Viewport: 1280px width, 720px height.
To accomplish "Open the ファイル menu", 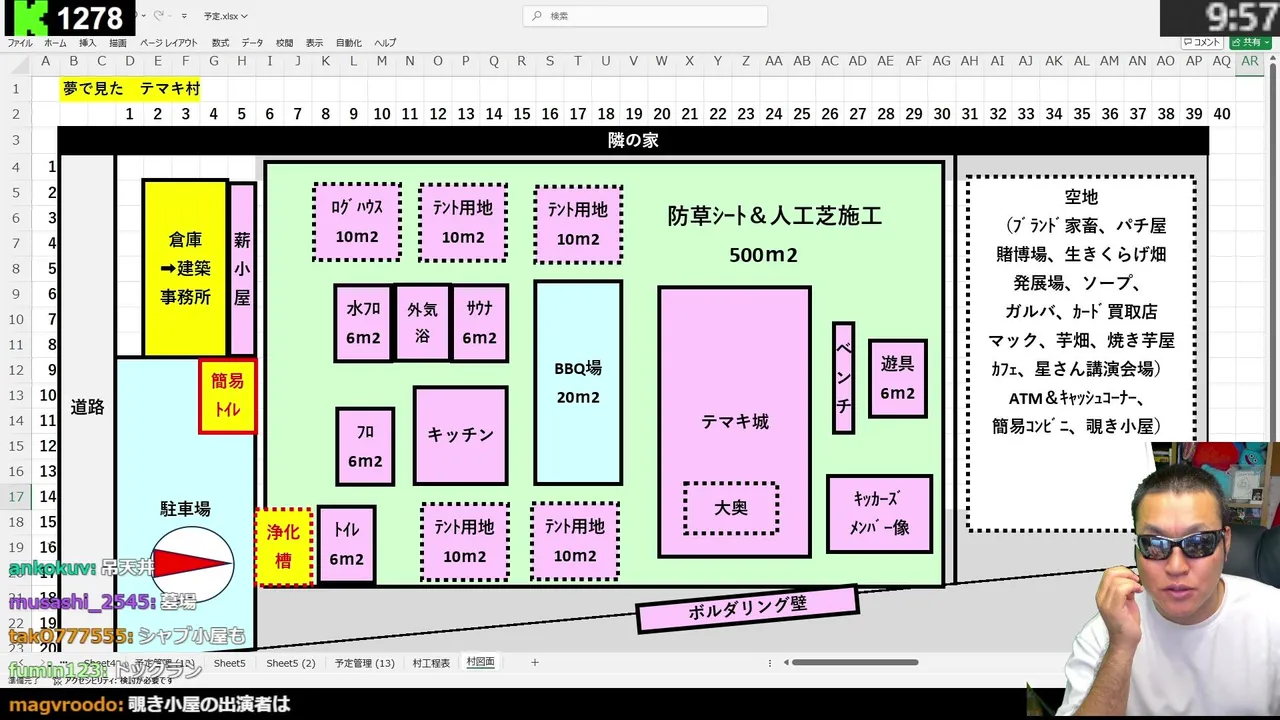I will coord(20,43).
